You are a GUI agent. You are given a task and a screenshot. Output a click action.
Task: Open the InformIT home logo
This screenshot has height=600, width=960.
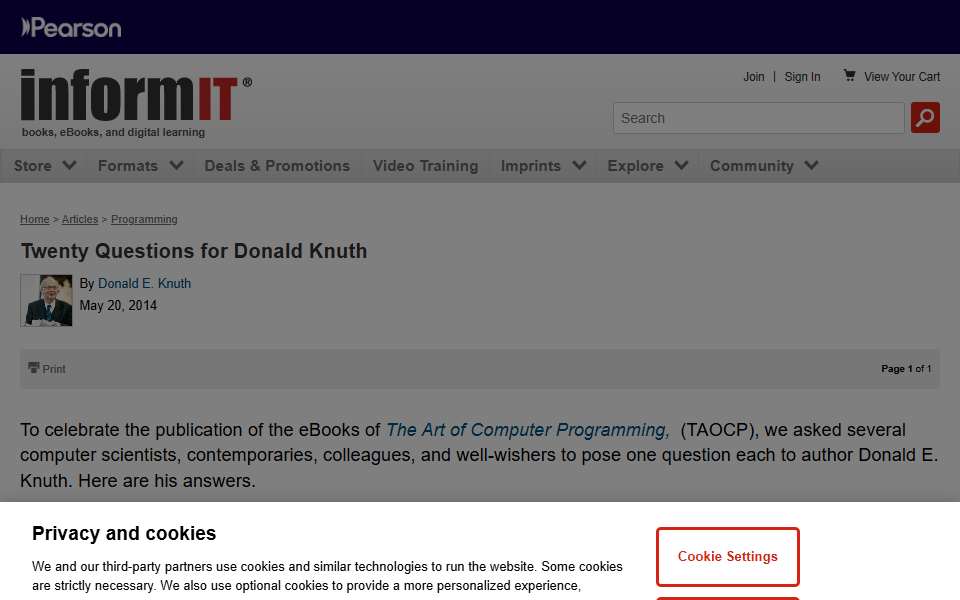(x=136, y=95)
